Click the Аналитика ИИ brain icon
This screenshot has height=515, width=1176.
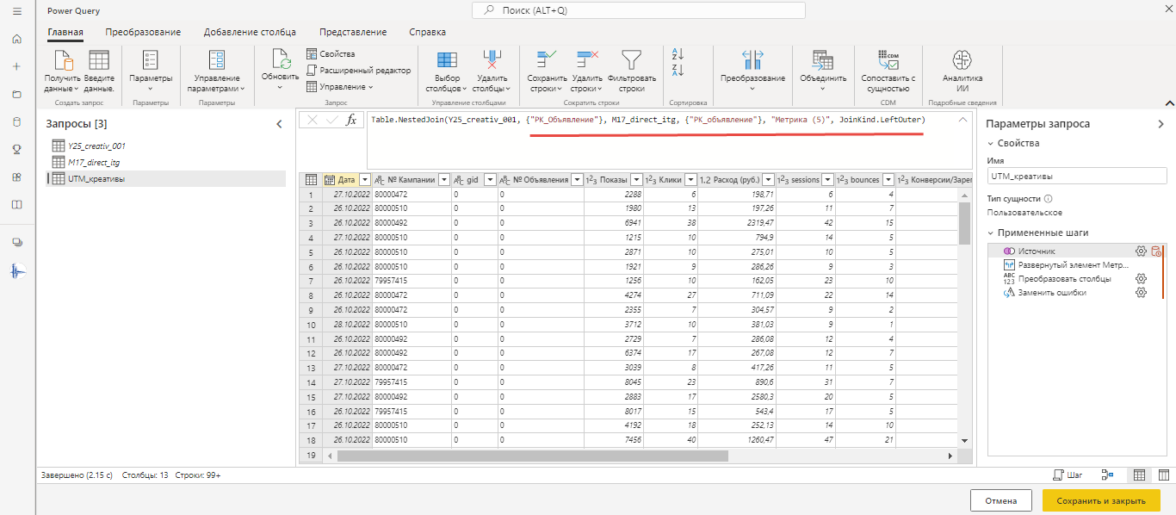[961, 59]
